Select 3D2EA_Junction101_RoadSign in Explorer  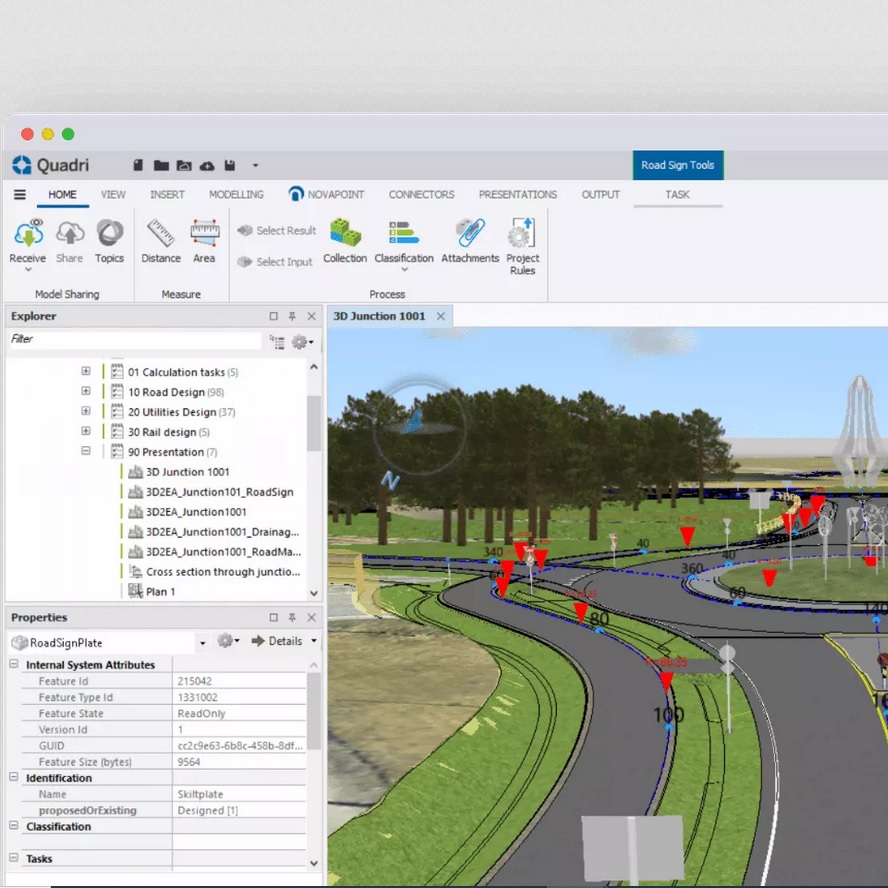pyautogui.click(x=220, y=492)
